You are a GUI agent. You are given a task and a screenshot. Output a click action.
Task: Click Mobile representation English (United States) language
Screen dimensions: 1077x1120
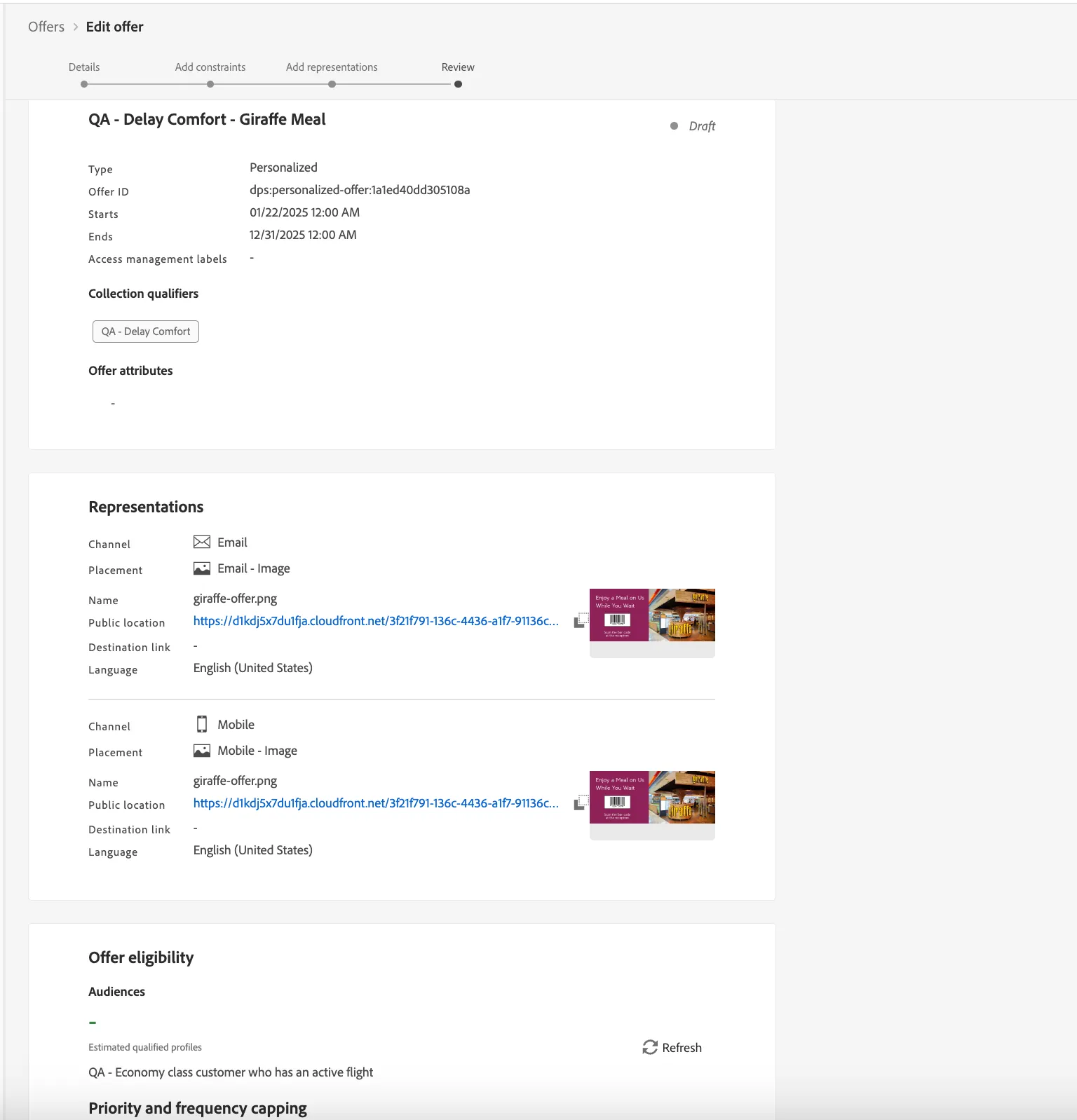pyautogui.click(x=252, y=850)
